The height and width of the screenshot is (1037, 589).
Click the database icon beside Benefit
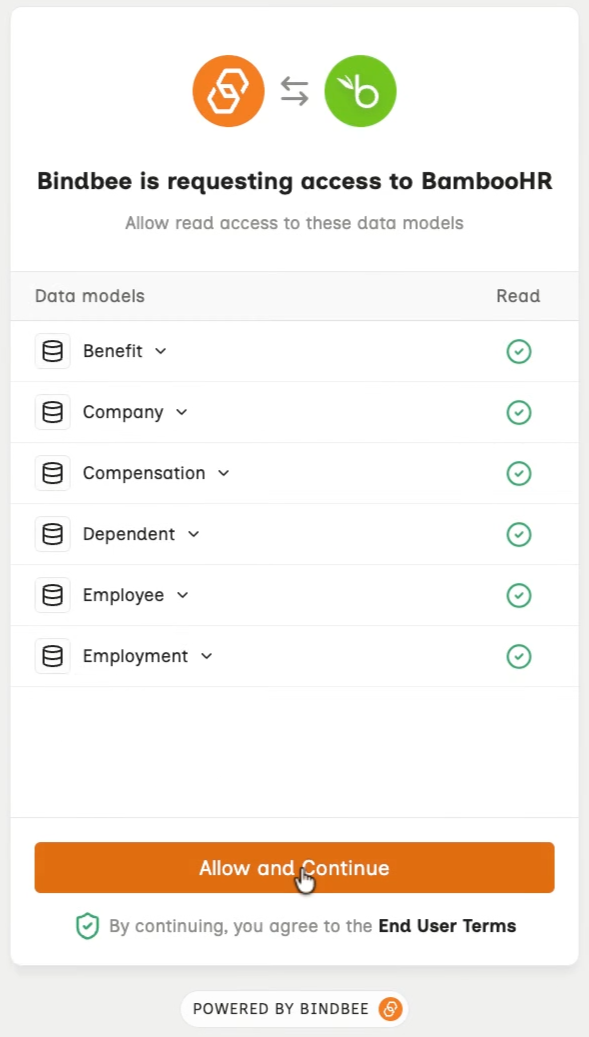pyautogui.click(x=53, y=351)
